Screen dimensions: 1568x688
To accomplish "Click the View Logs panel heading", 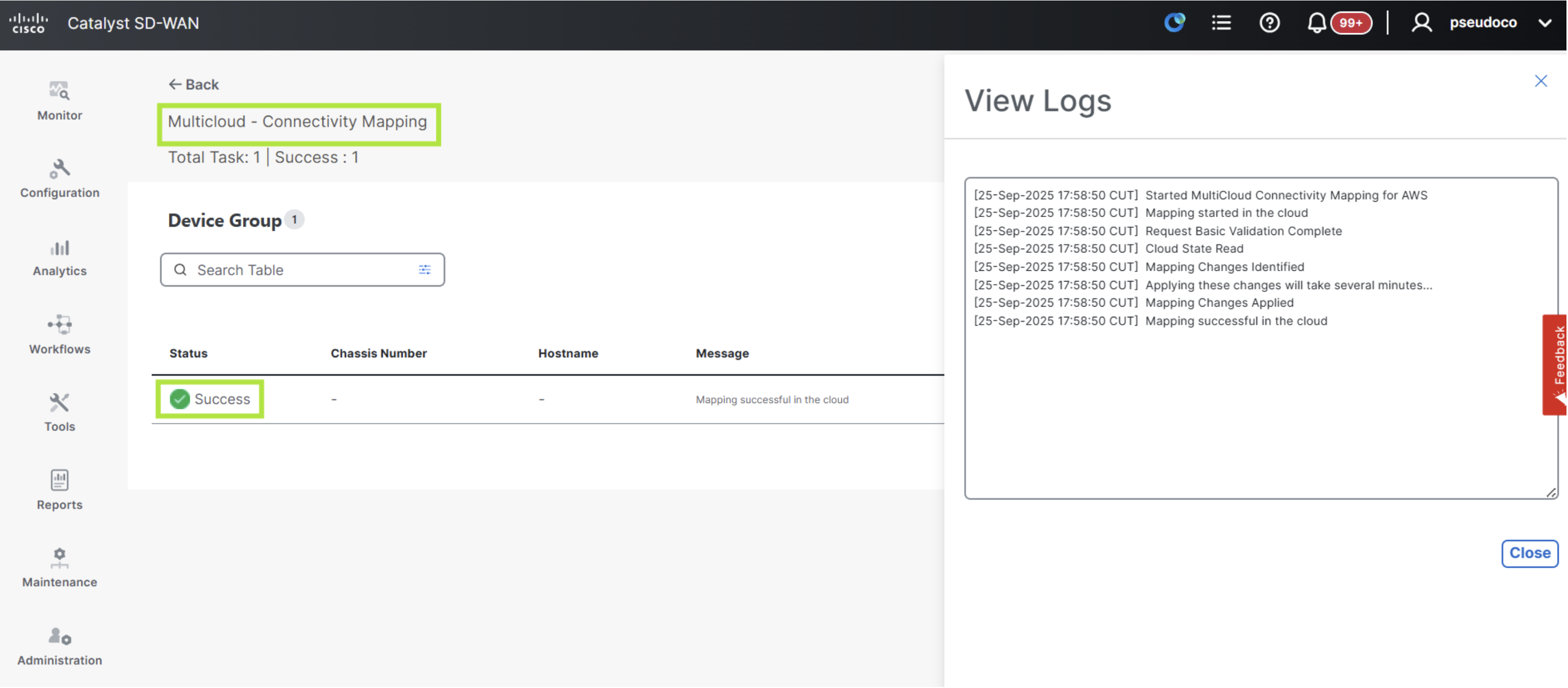I will tap(1037, 100).
